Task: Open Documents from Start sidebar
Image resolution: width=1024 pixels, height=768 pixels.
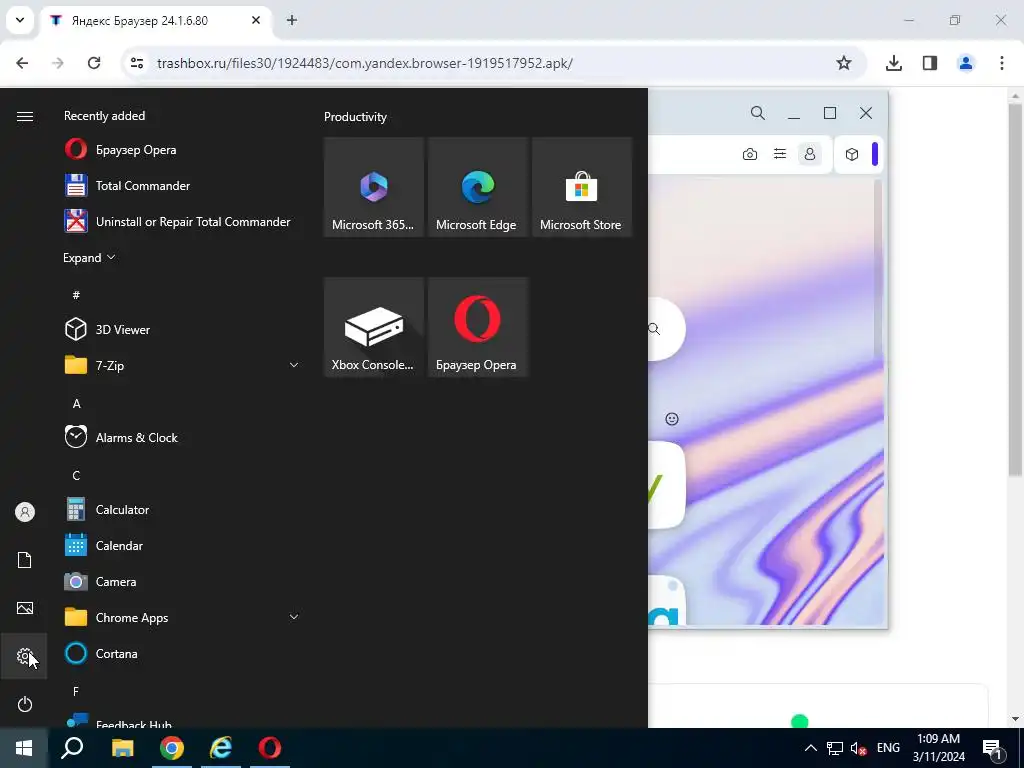Action: point(24,560)
